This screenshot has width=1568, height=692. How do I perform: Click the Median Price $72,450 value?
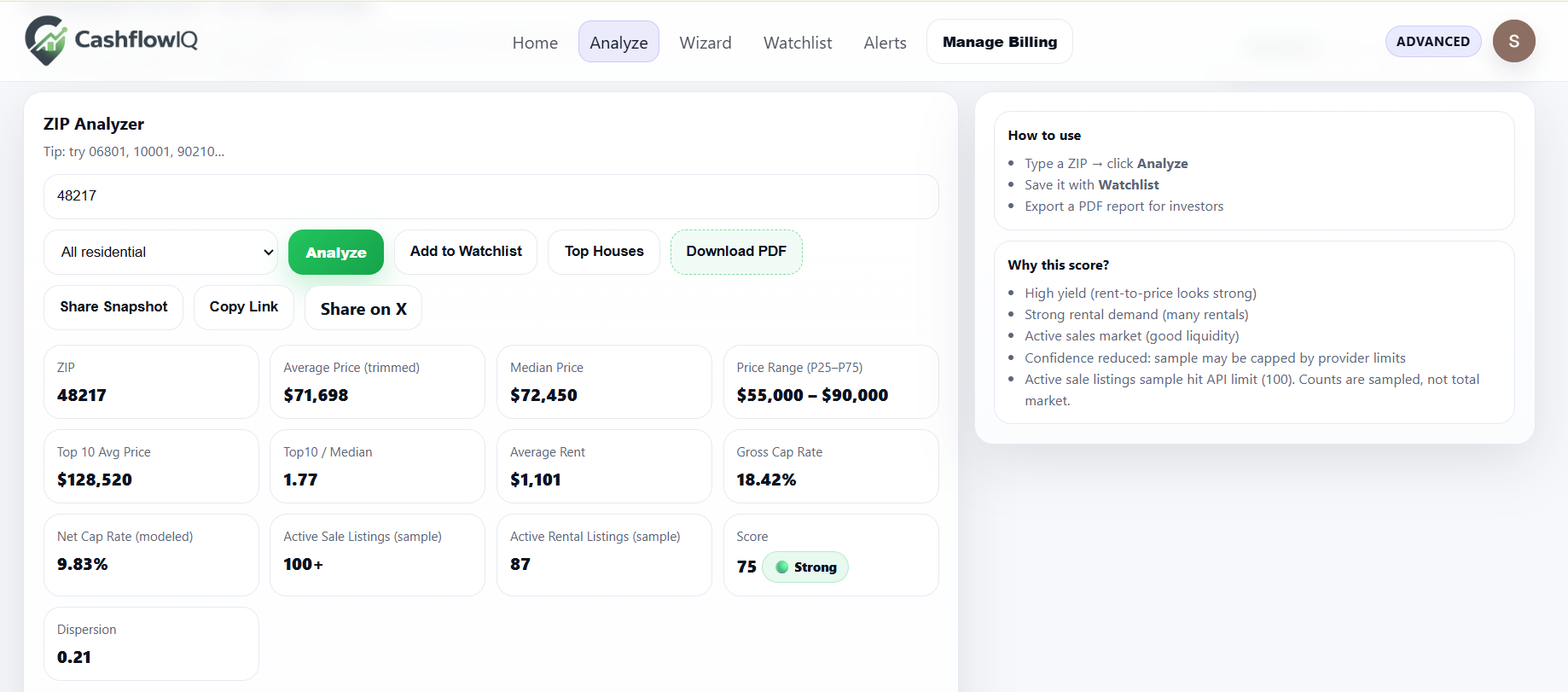point(543,395)
